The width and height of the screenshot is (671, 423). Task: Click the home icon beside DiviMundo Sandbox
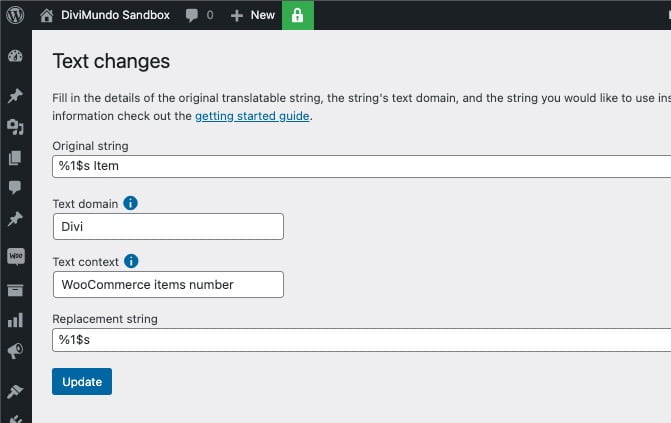pos(47,15)
